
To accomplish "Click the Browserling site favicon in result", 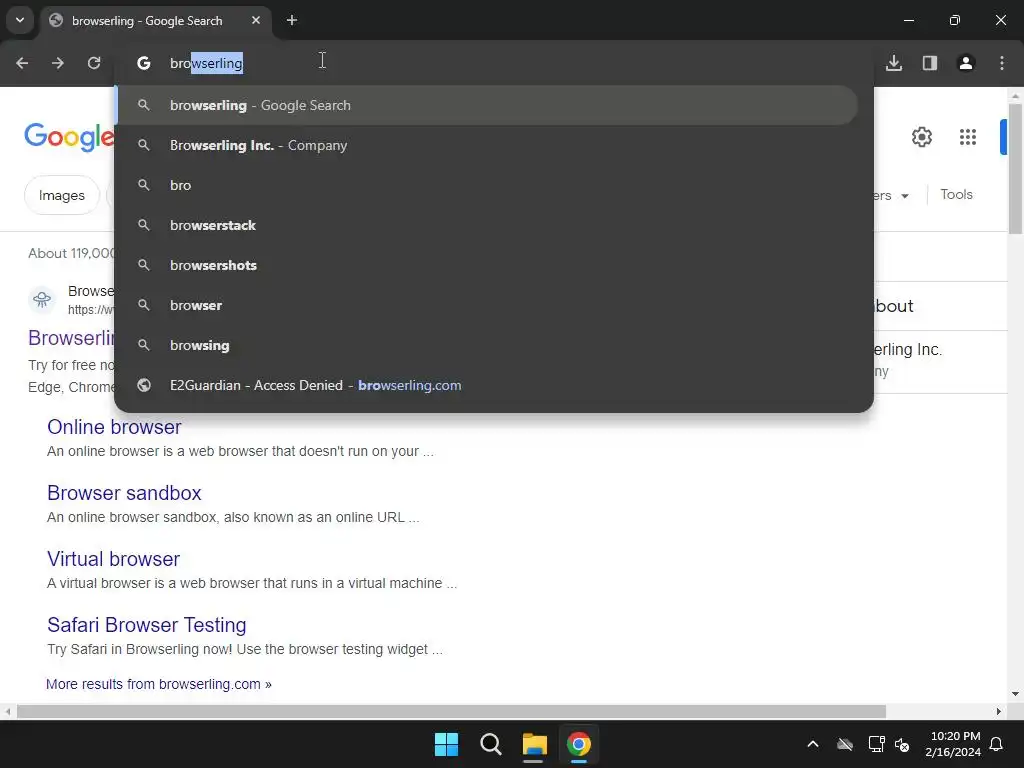I will (x=42, y=299).
